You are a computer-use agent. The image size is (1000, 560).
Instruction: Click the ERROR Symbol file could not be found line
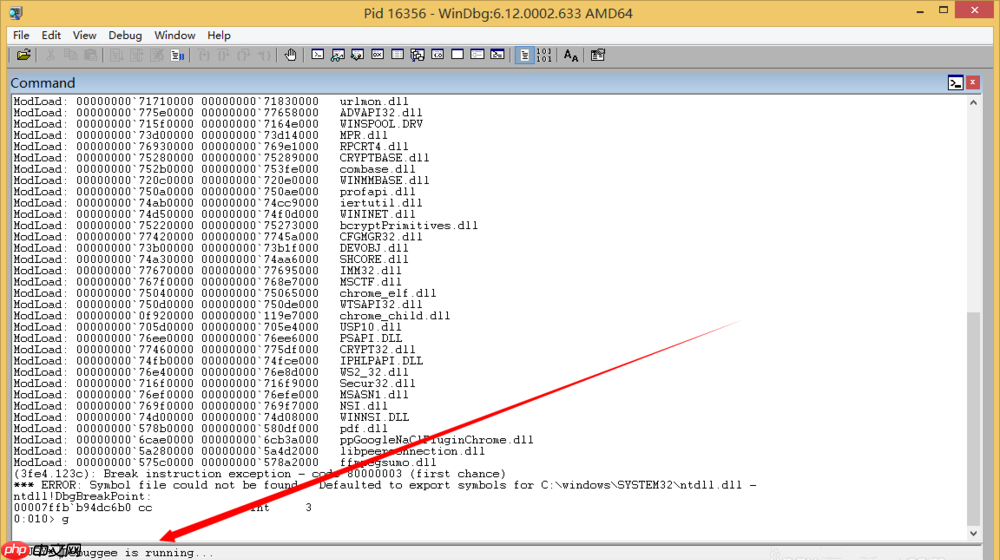point(385,485)
